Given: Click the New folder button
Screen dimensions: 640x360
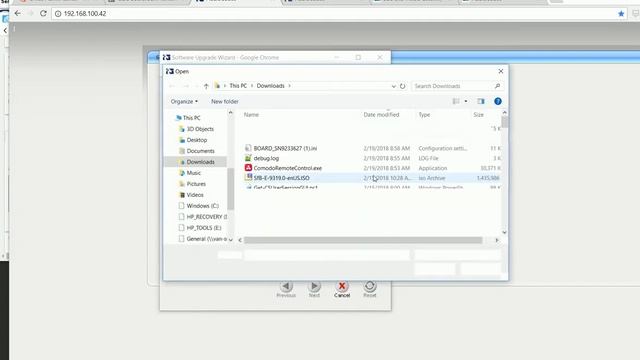Looking at the screenshot, I should click(x=224, y=101).
